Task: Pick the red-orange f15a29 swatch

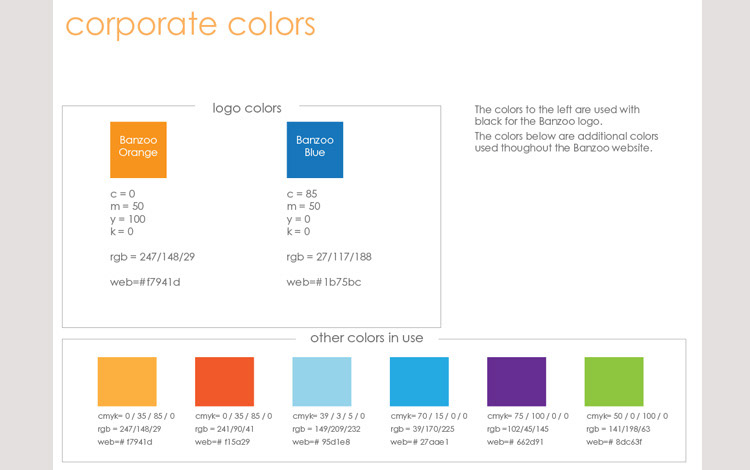Action: pos(223,381)
